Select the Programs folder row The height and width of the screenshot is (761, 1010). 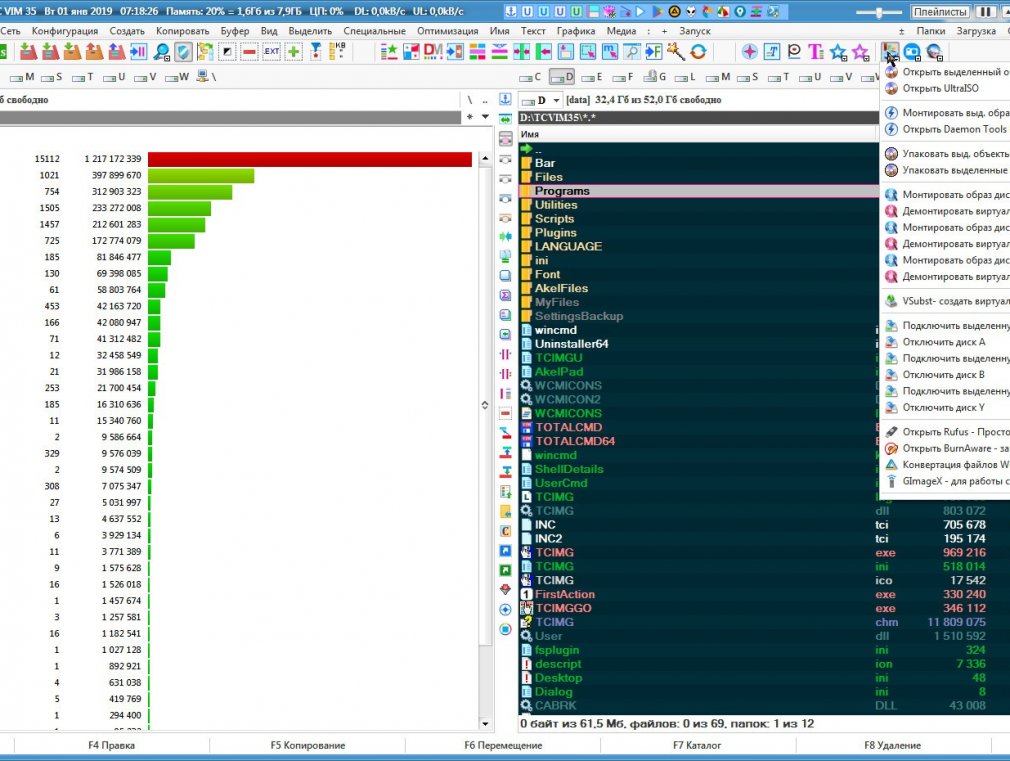point(699,191)
